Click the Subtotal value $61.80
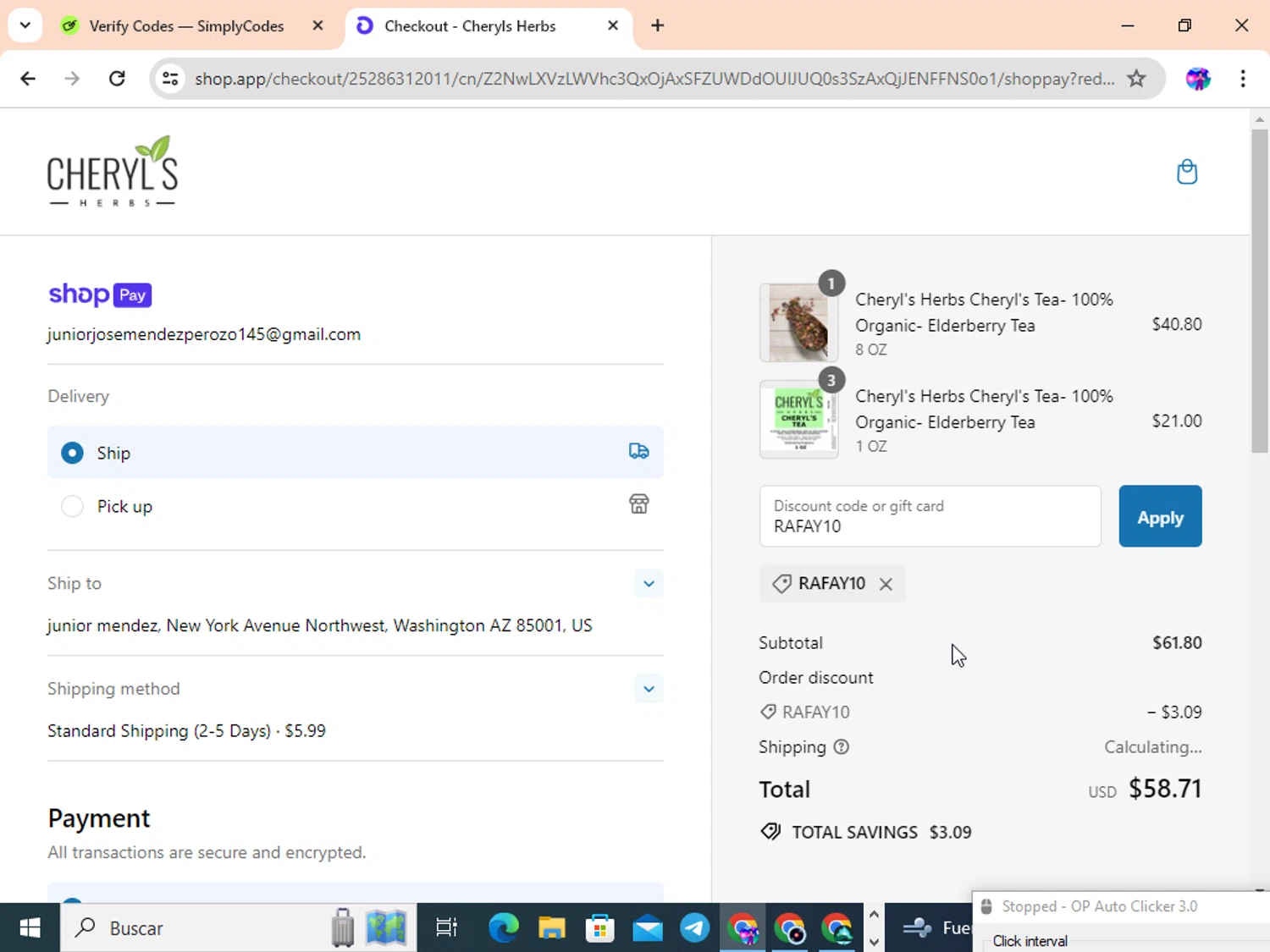 (x=1177, y=642)
